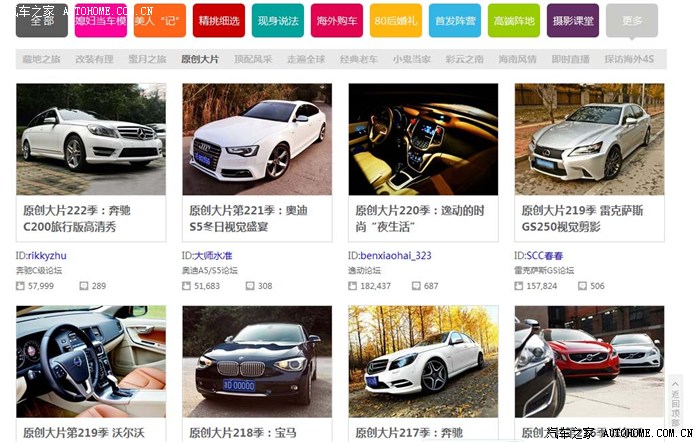Screen dimensions: 700x442
Task: Open the silver Lexus GS250 thumbnail
Action: 589,139
